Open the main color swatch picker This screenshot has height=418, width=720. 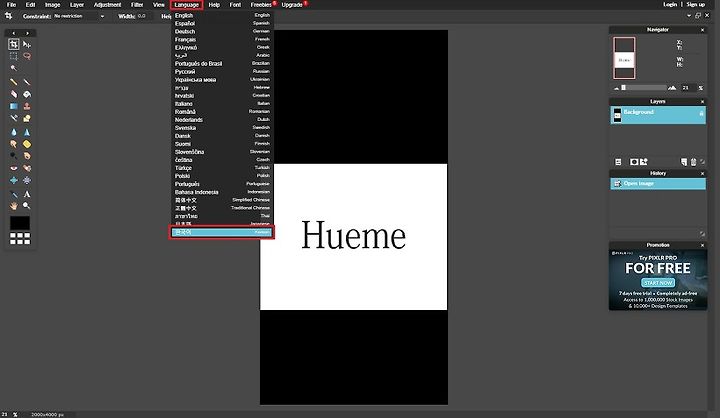20,223
